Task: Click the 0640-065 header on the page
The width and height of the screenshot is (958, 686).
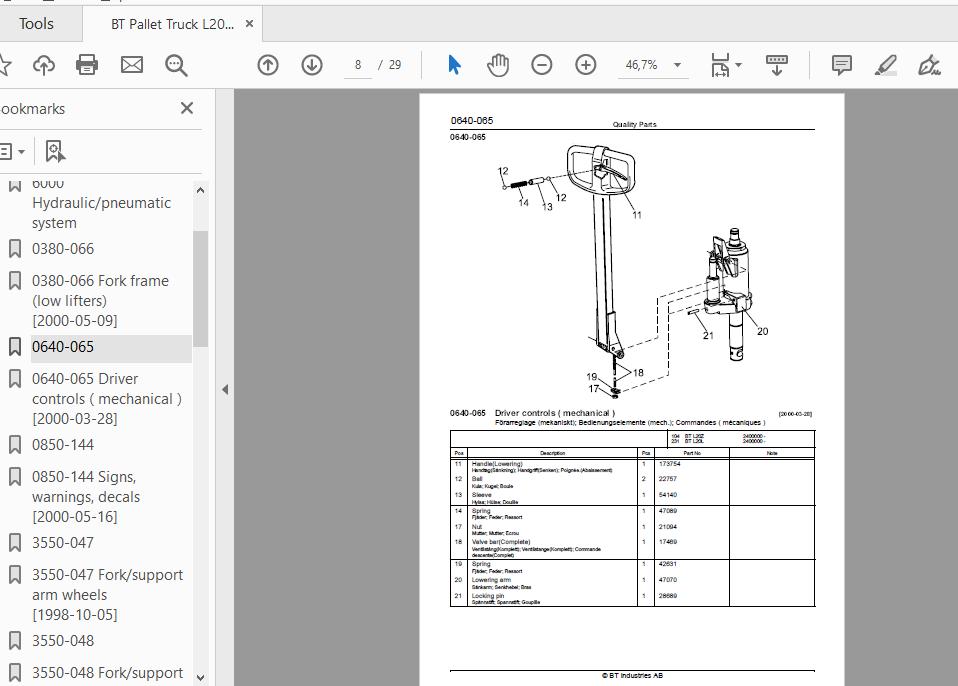Action: point(472,120)
